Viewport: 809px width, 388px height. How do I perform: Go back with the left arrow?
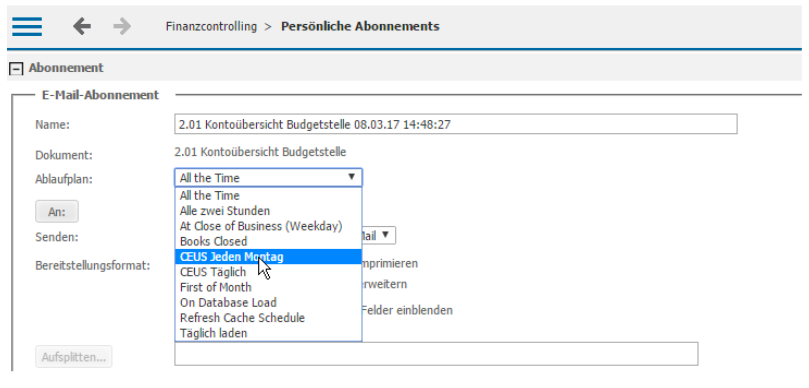coord(82,26)
